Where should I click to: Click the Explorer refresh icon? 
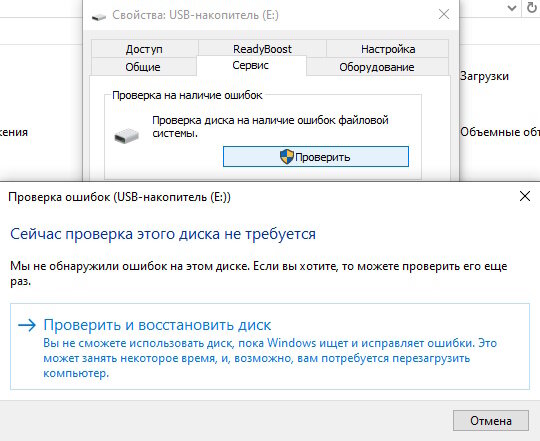pos(532,8)
